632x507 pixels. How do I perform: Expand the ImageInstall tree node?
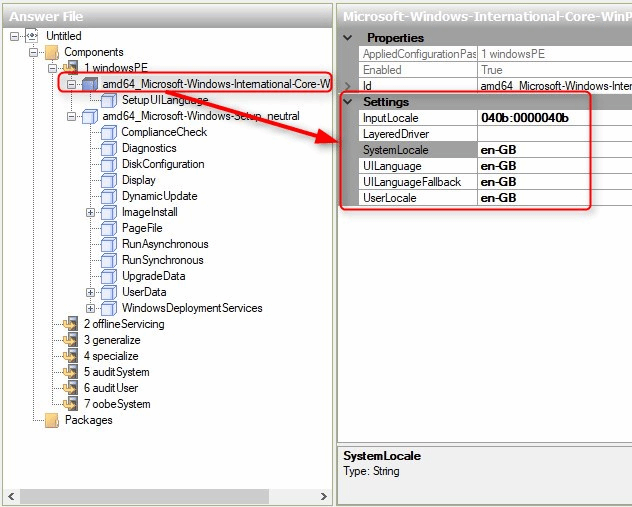(x=90, y=212)
